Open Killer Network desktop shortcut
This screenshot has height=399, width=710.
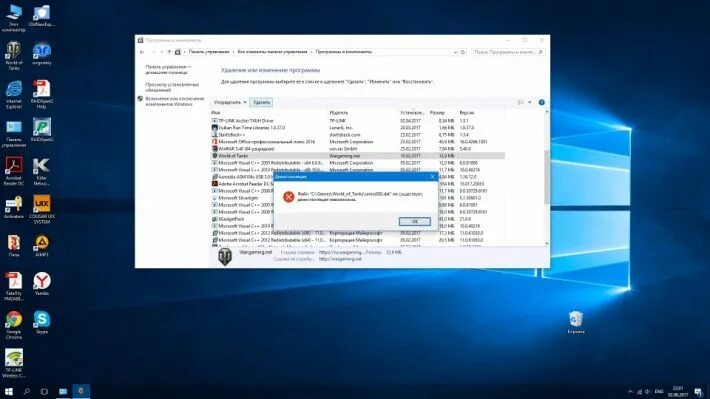(42, 172)
